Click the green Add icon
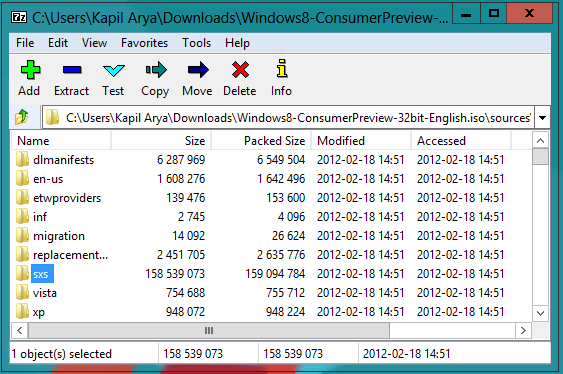This screenshot has width=563, height=374. click(30, 70)
